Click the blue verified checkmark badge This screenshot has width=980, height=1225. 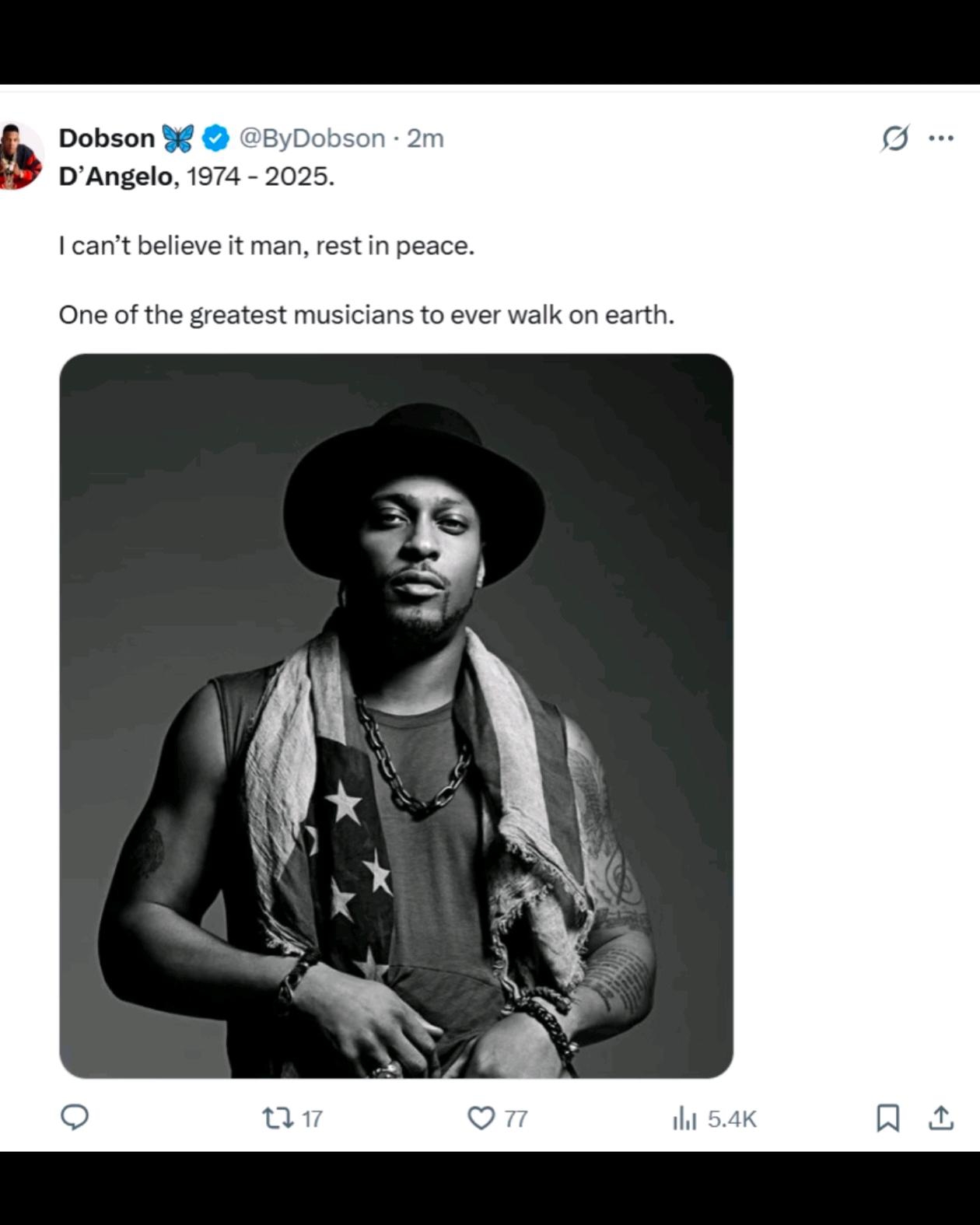[215, 138]
